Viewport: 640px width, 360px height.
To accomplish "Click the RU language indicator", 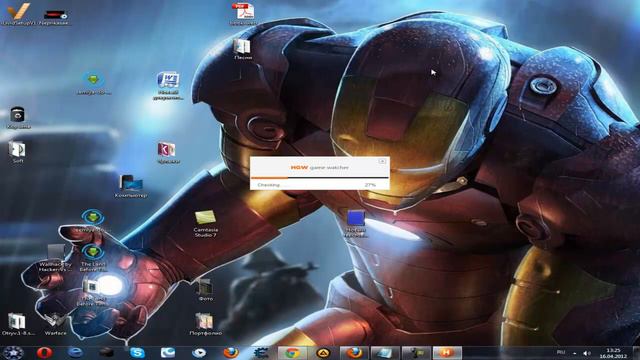I will coord(561,352).
